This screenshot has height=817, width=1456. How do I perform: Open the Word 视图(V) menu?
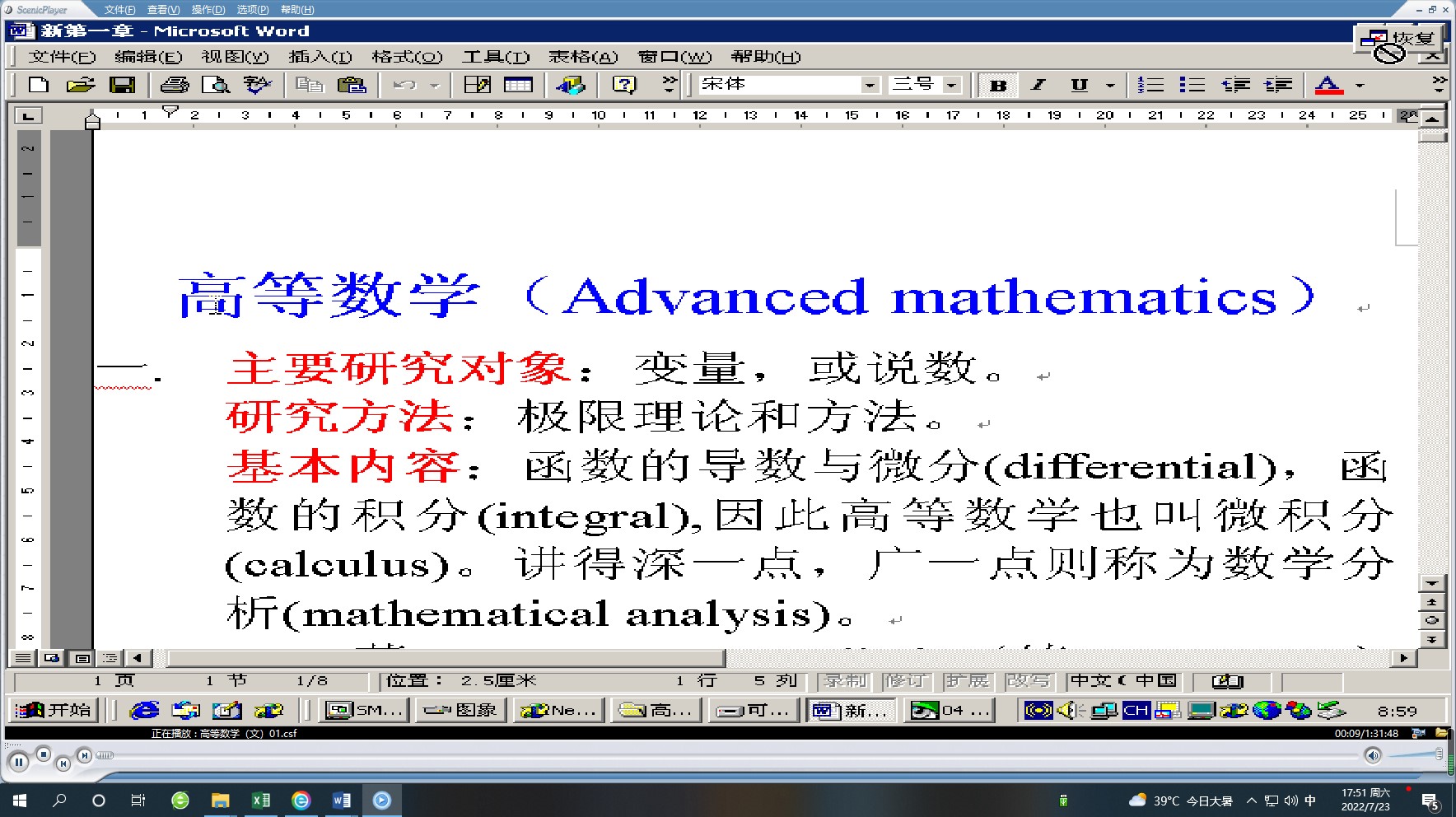pyautogui.click(x=236, y=57)
